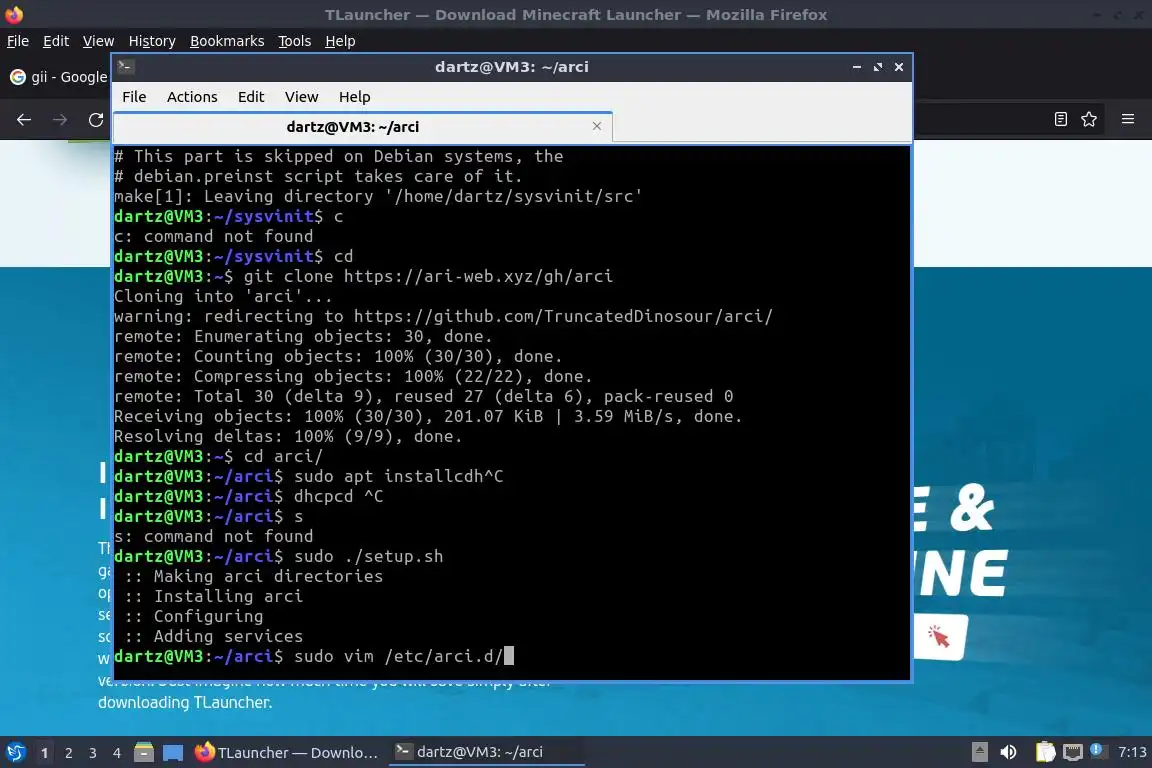Open the terminal File menu
This screenshot has height=768, width=1152.
click(134, 97)
